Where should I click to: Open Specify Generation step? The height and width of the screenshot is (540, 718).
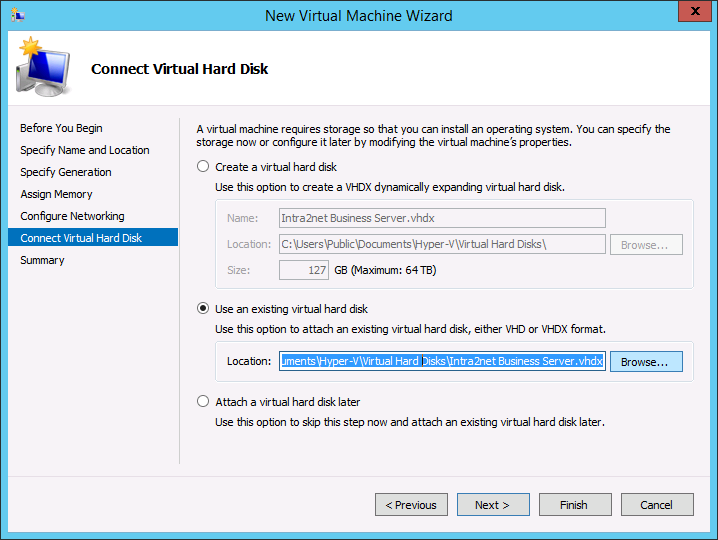pyautogui.click(x=66, y=172)
